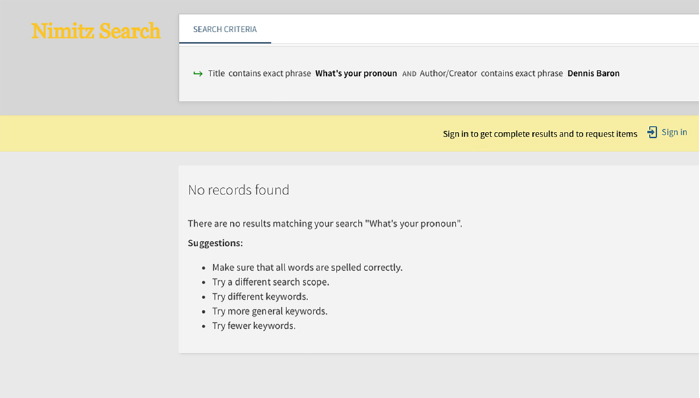The image size is (700, 398).
Task: Click the Sign in link
Action: (674, 132)
